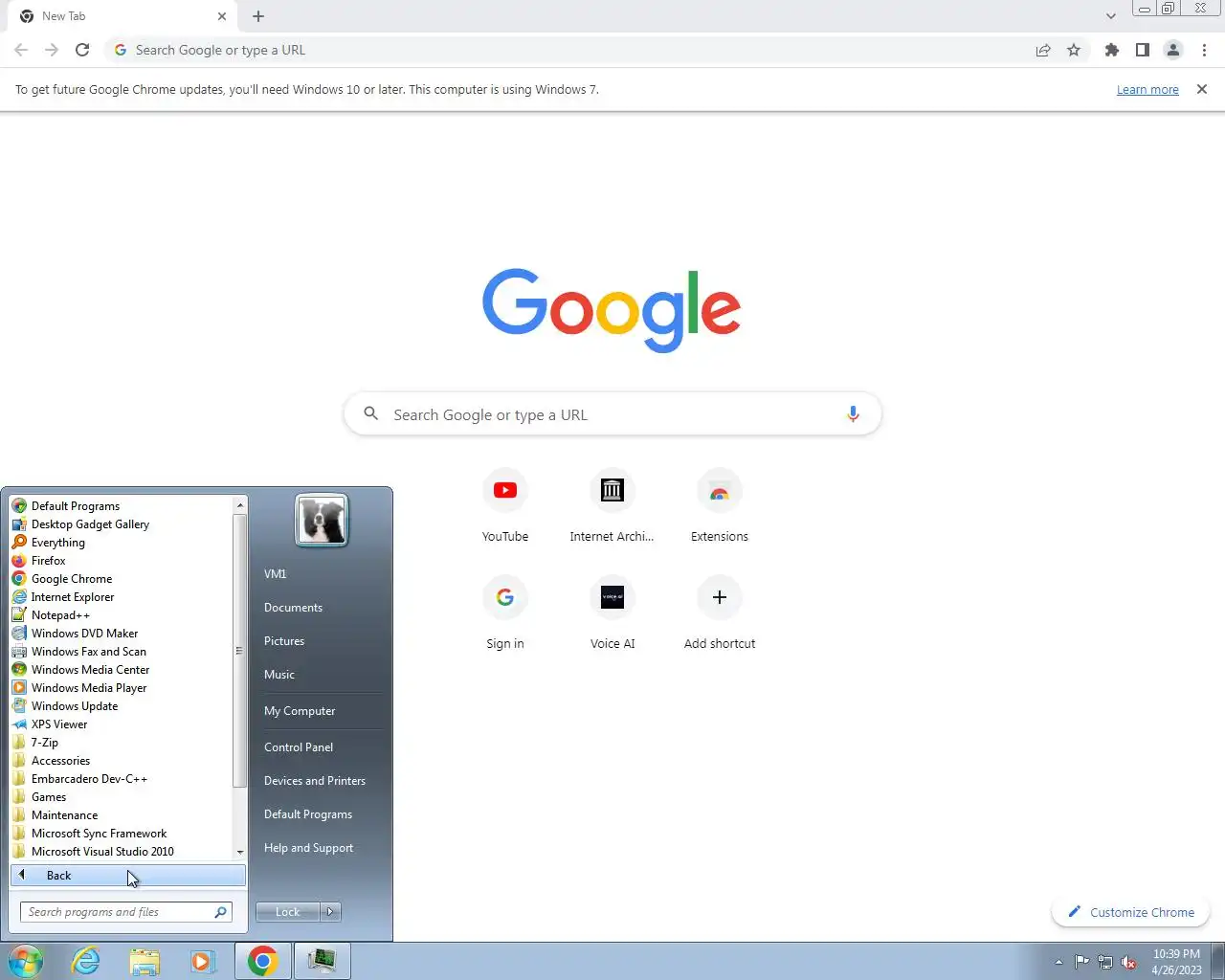
Task: Click the Lock button
Action: pos(288,912)
